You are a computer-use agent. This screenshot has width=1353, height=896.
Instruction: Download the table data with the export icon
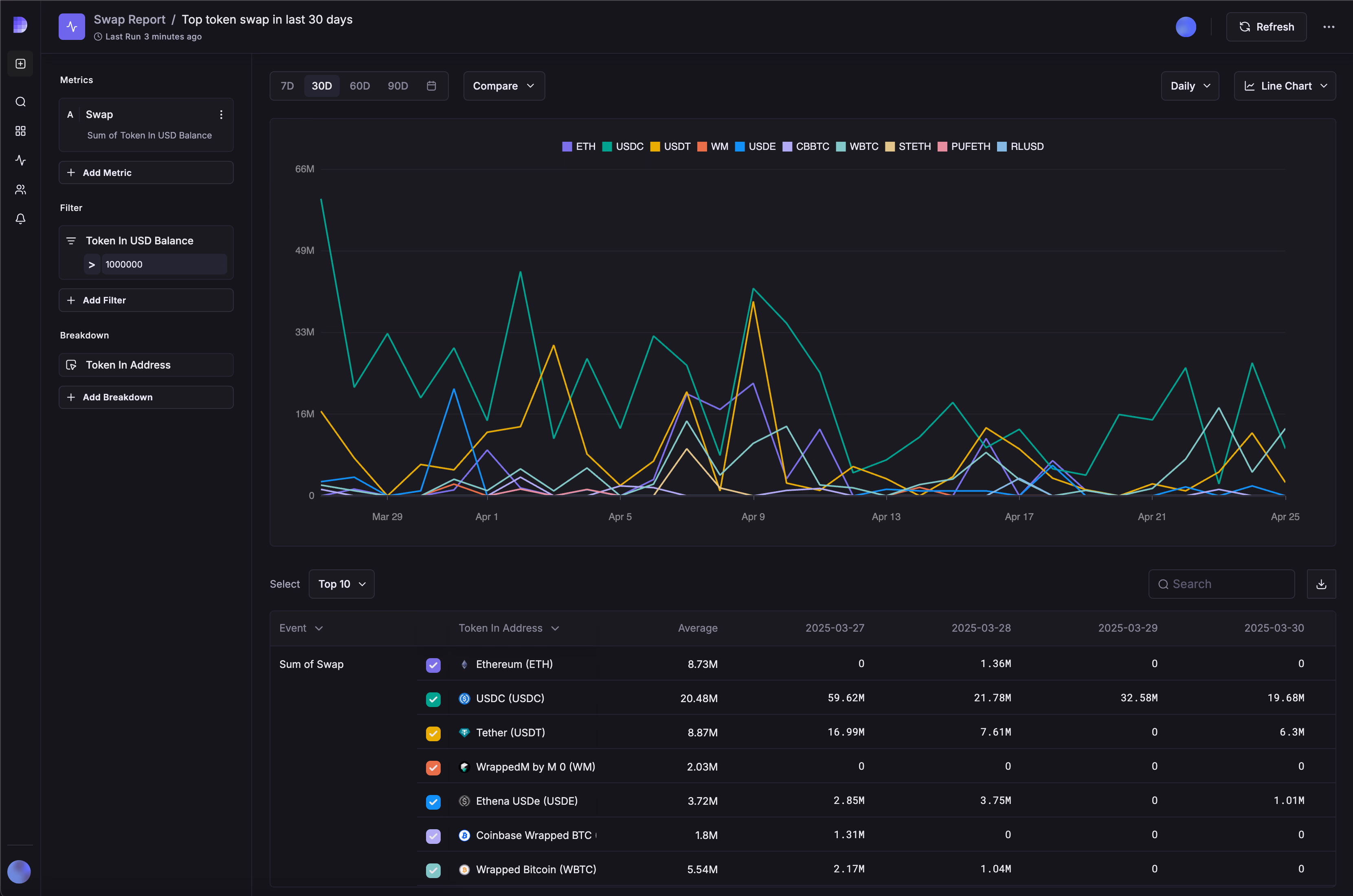tap(1321, 584)
